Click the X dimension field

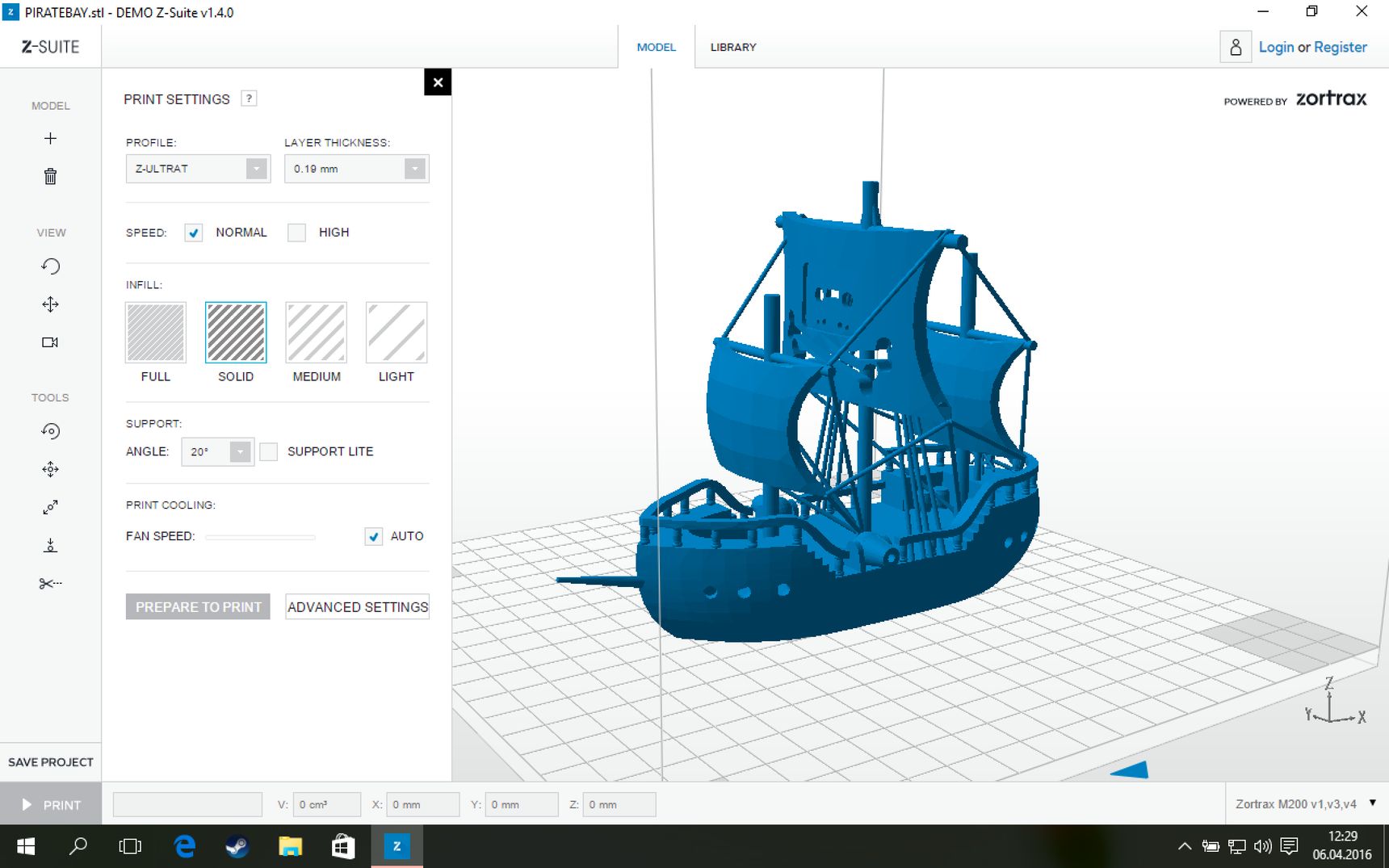(x=422, y=804)
